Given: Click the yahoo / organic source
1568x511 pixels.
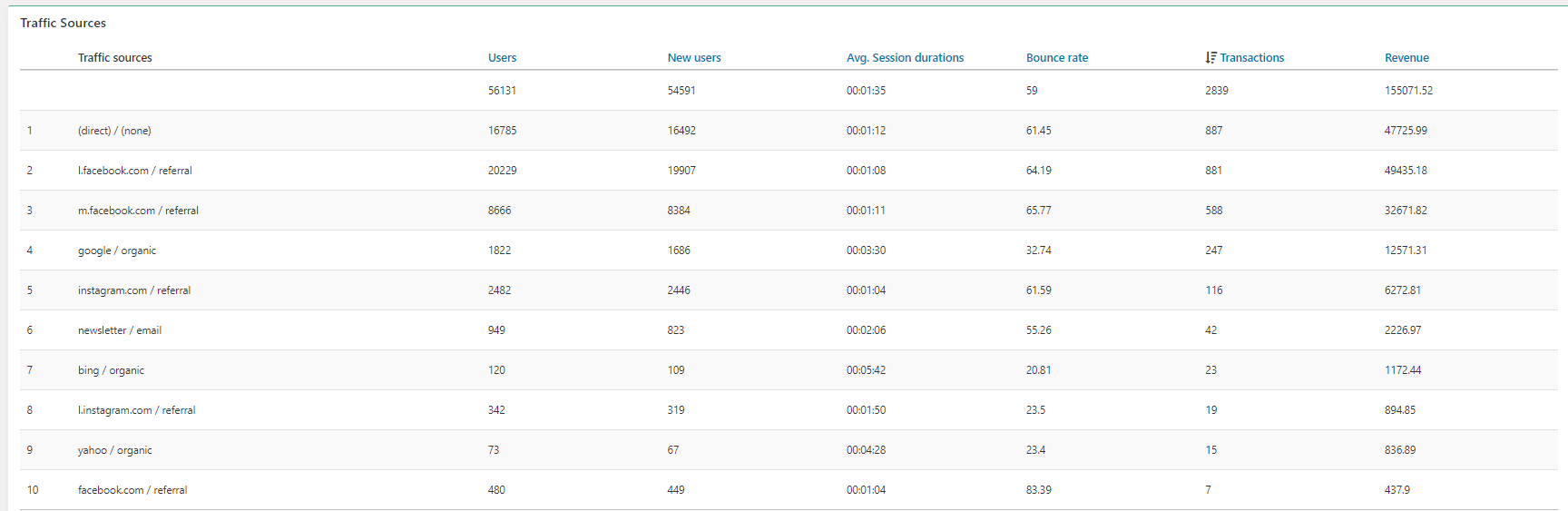Looking at the screenshot, I should [x=115, y=450].
